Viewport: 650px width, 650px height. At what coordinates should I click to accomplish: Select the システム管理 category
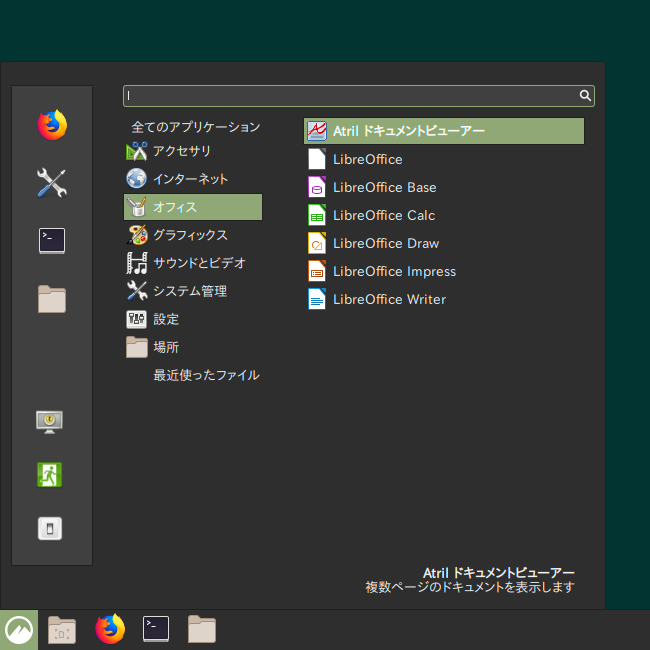[193, 291]
